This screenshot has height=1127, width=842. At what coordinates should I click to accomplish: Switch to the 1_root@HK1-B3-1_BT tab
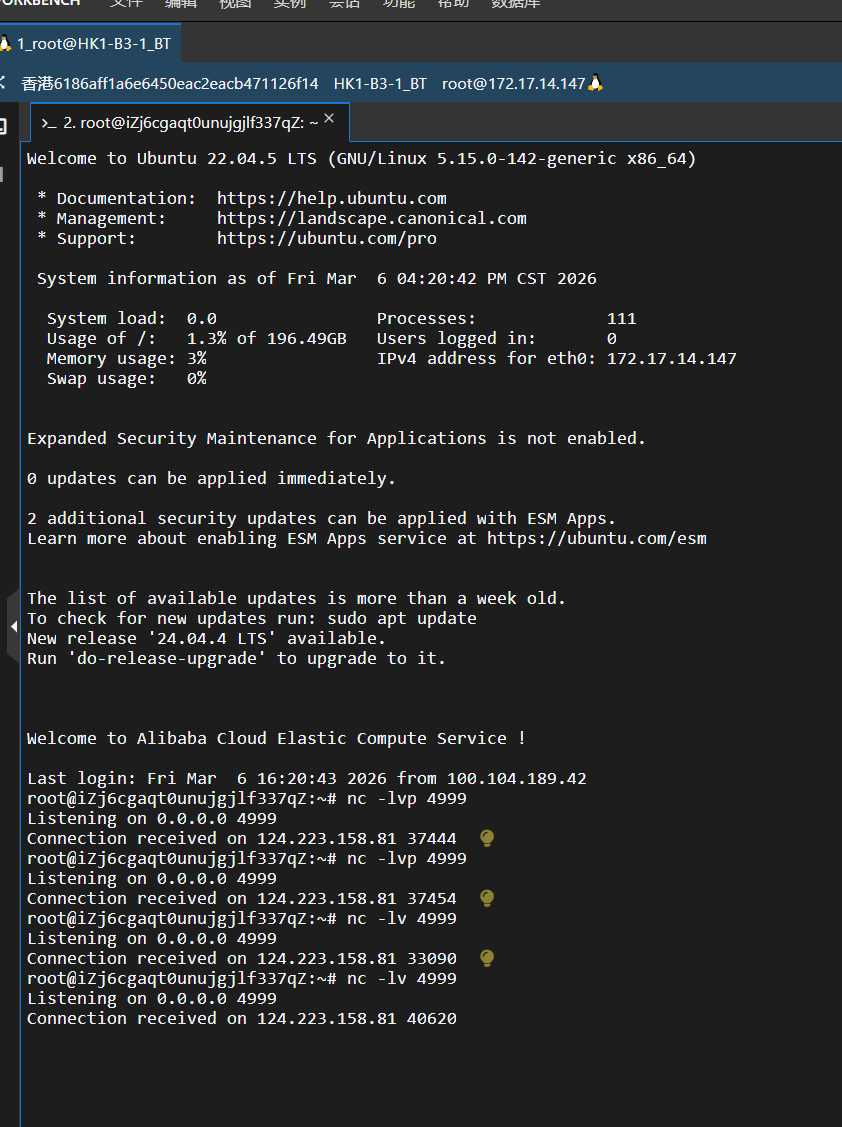92,44
